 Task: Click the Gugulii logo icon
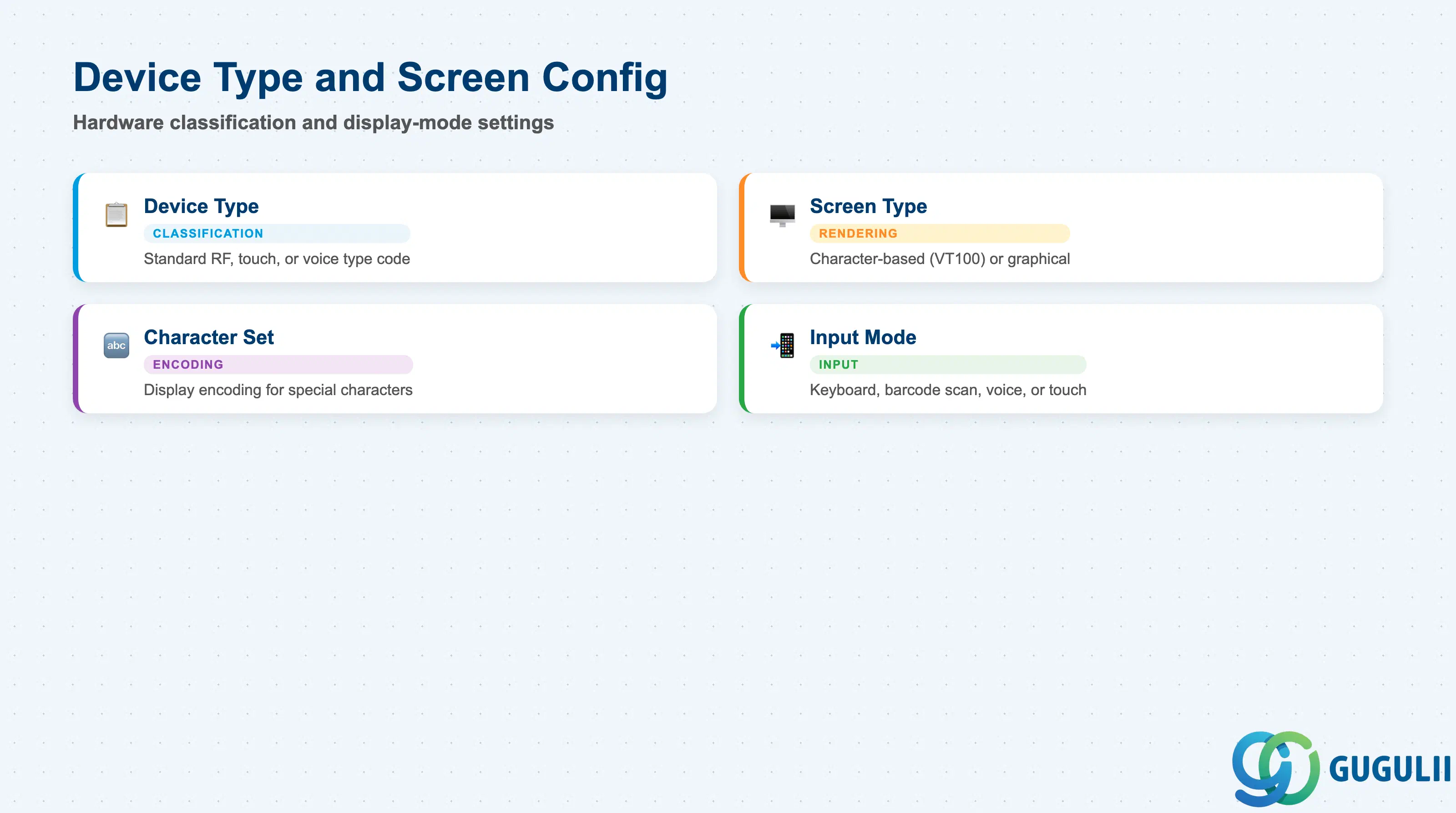click(1276, 768)
